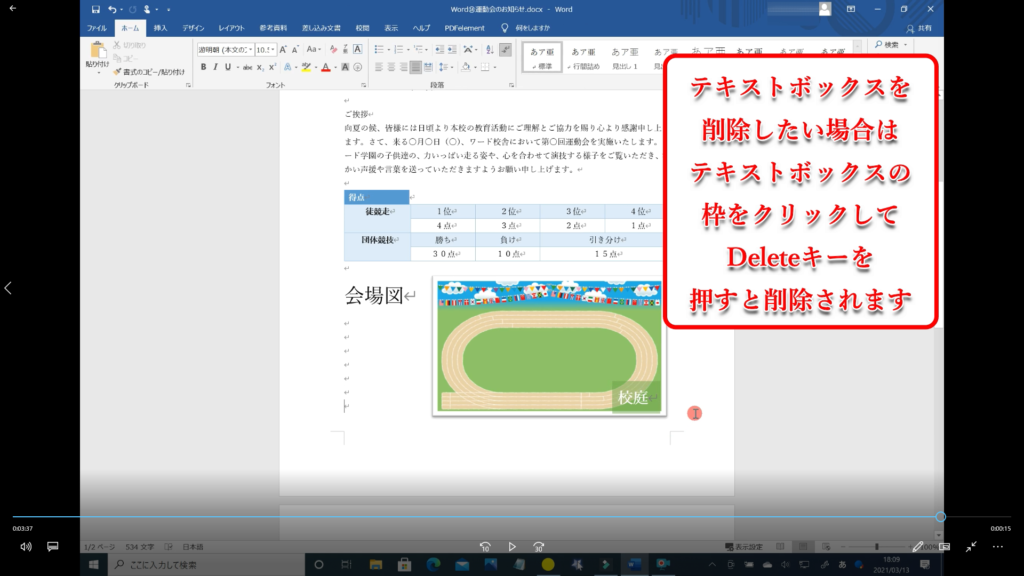This screenshot has height=576, width=1024.
Task: Toggle captions in the video player
Action: pyautogui.click(x=53, y=547)
